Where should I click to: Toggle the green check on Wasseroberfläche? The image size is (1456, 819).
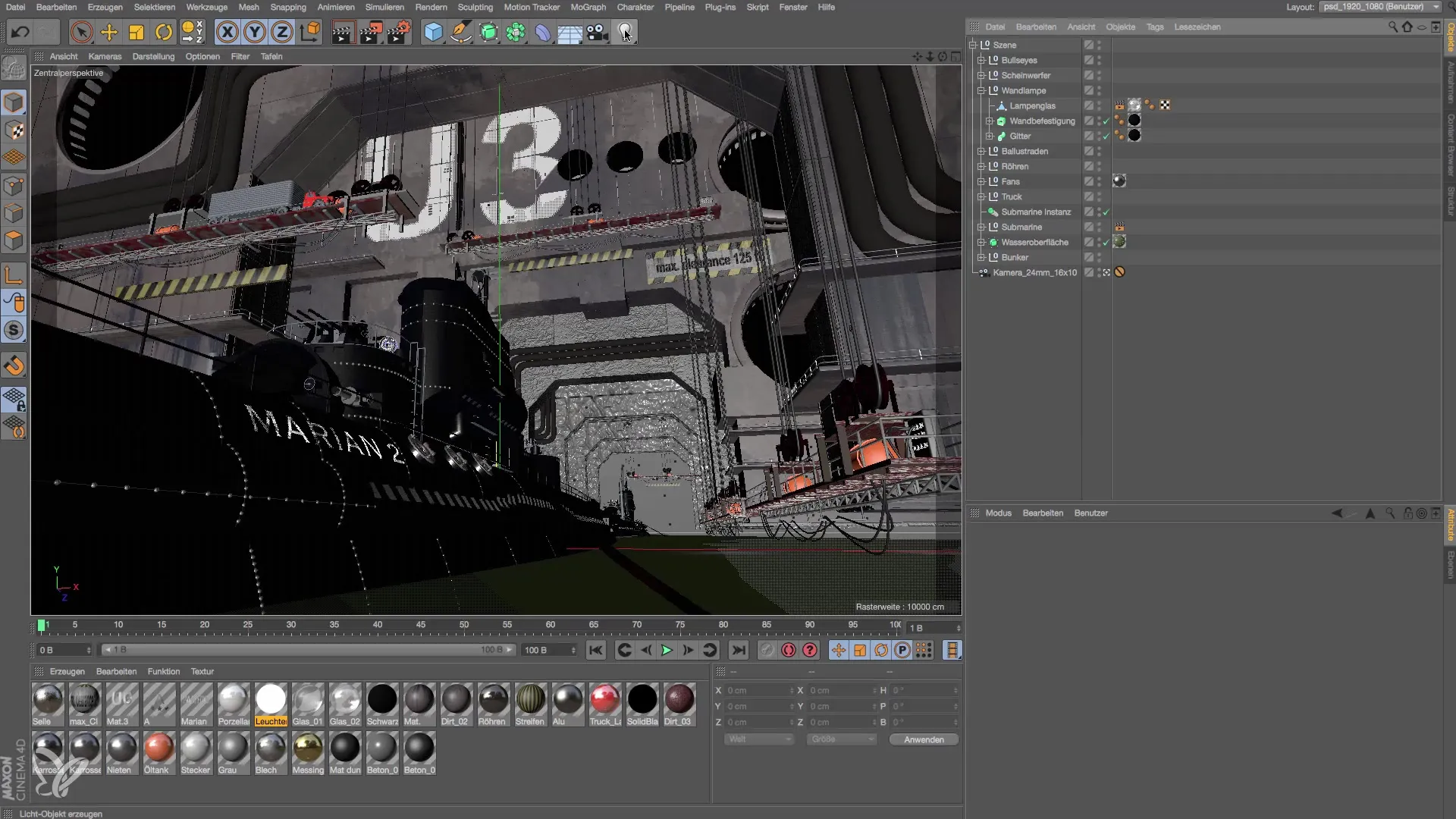pos(1106,243)
